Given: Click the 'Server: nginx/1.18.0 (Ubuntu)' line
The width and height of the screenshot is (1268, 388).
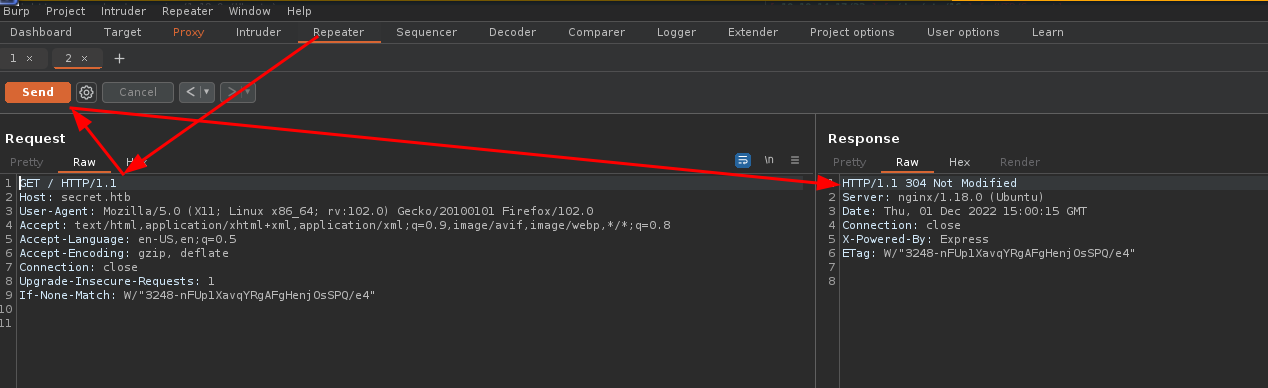Looking at the screenshot, I should tap(943, 197).
